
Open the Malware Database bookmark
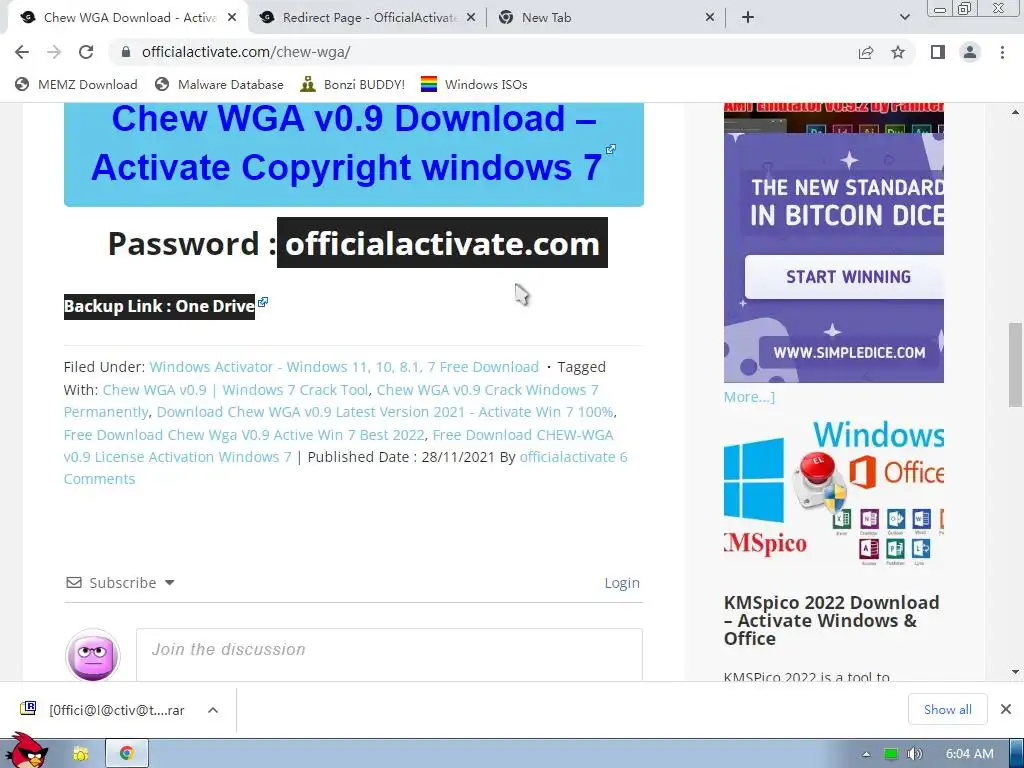219,85
